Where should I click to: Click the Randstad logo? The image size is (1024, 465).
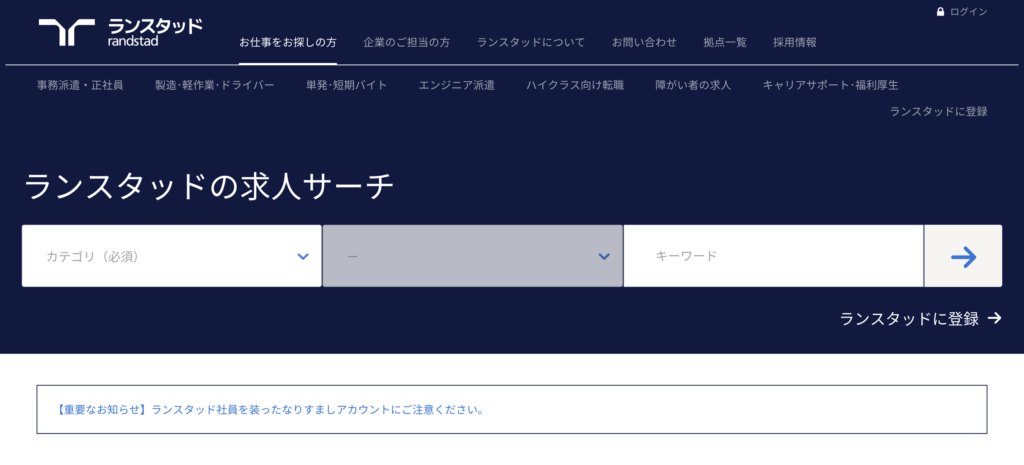point(120,32)
